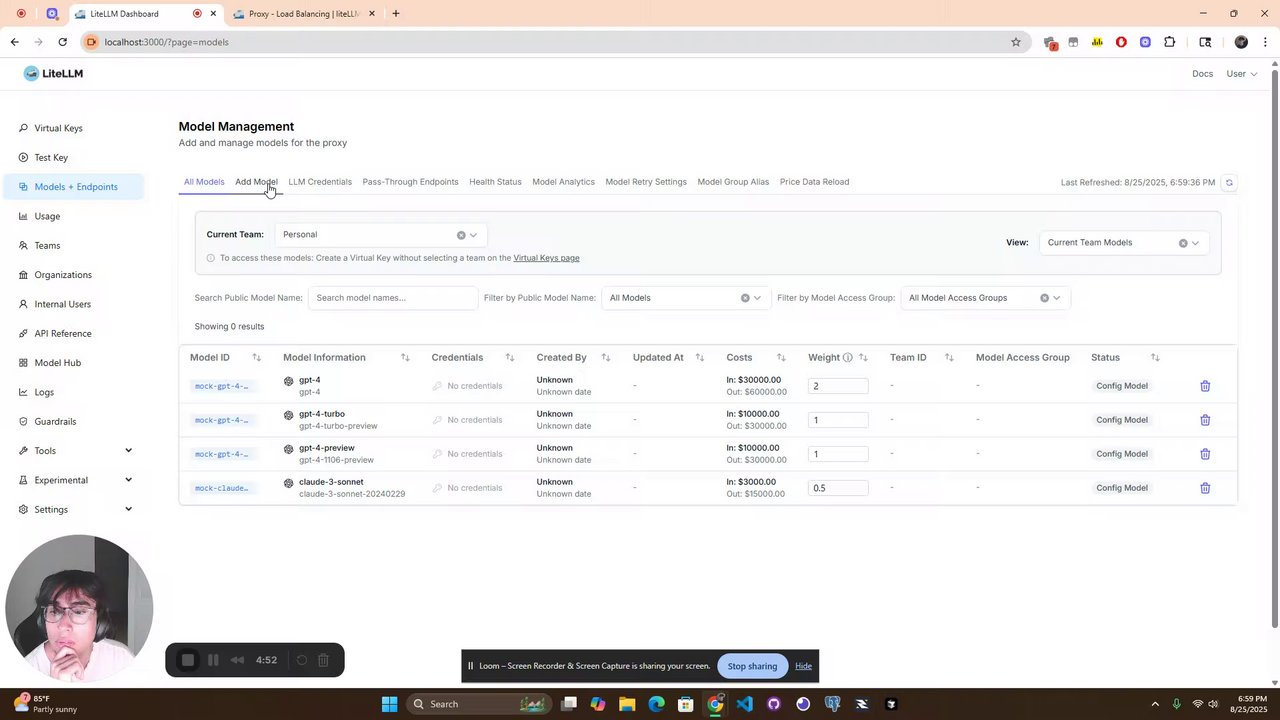Screen dimensions: 1280x720
Task: Open Windows taskbar Search box
Action: tap(478, 704)
